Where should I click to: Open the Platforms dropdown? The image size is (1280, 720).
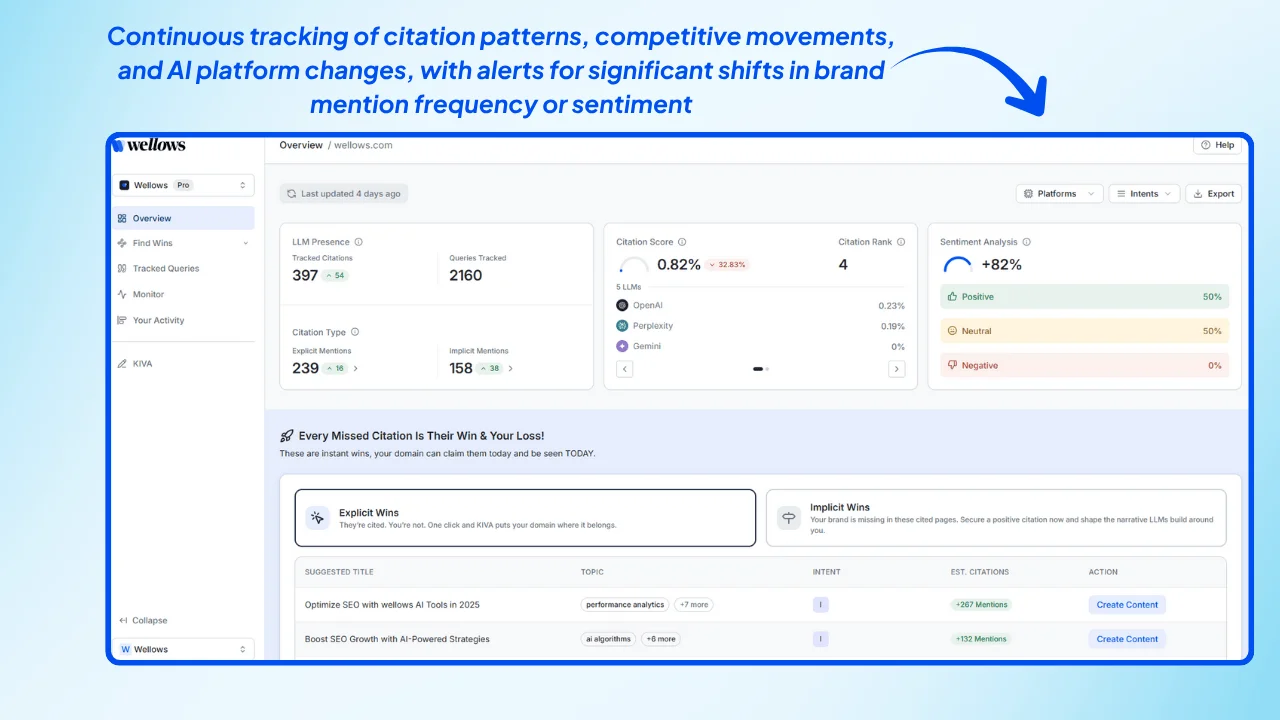point(1059,194)
